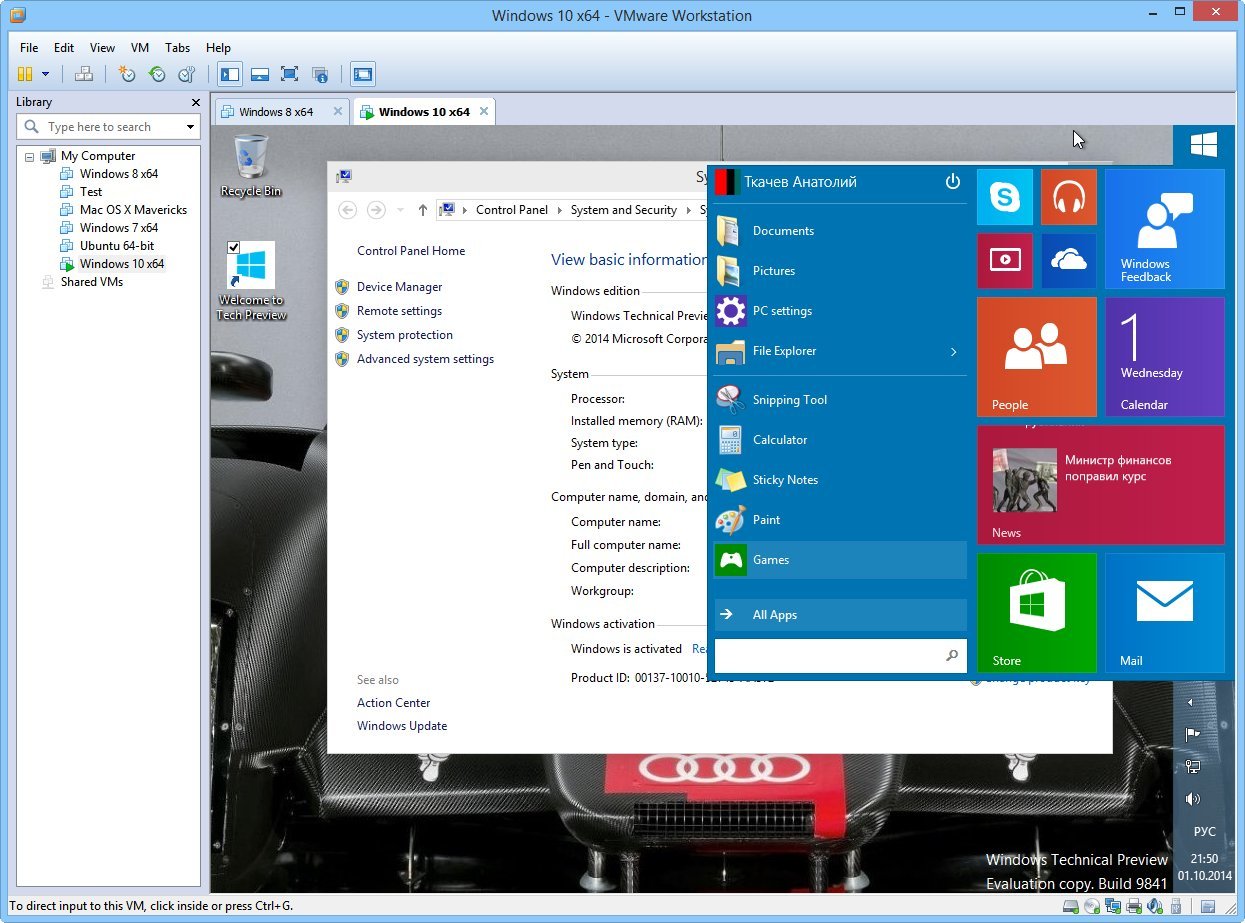Open the library search dropdown arrow
The image size is (1245, 923).
pos(190,127)
